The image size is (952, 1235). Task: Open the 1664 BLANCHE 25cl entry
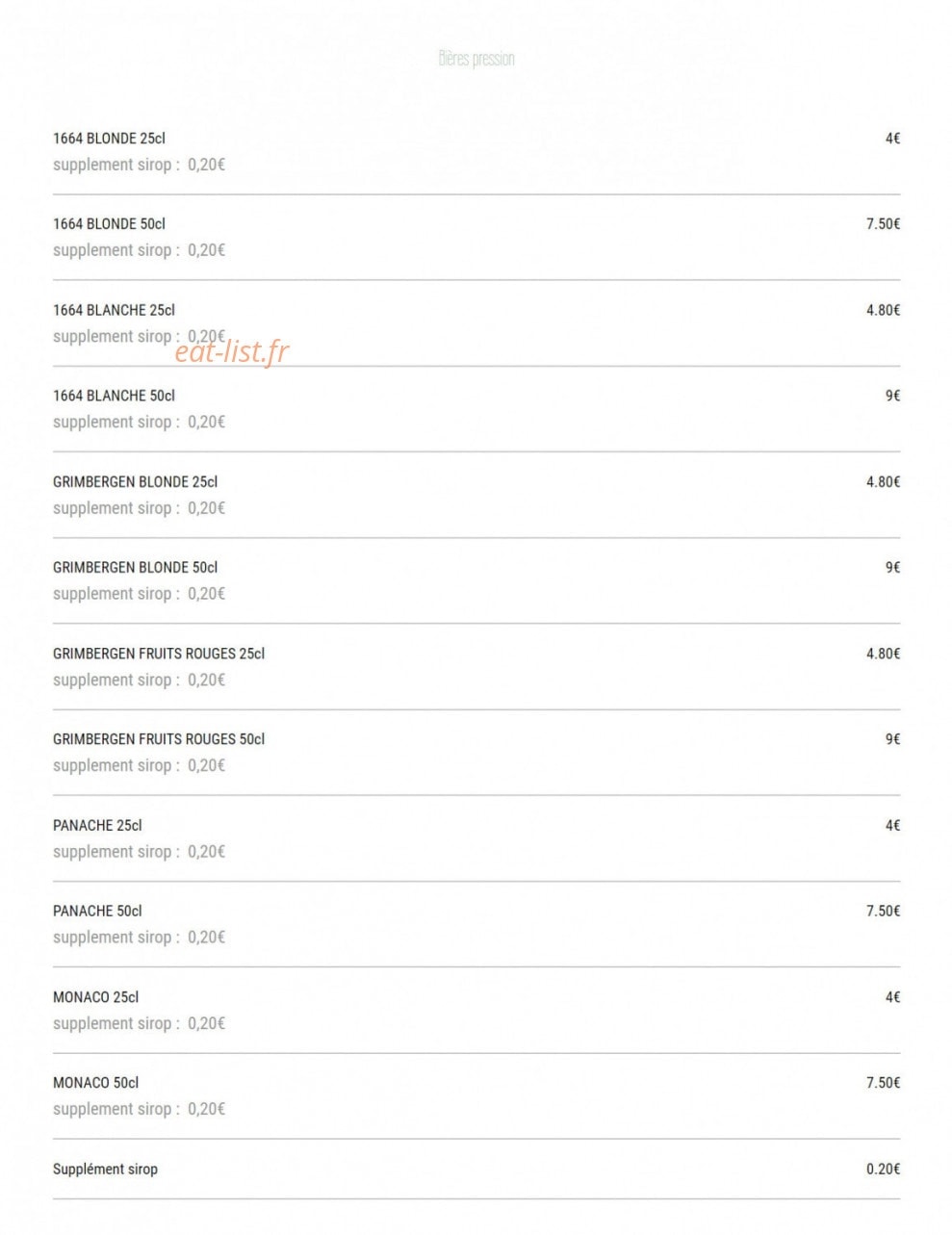[x=114, y=310]
